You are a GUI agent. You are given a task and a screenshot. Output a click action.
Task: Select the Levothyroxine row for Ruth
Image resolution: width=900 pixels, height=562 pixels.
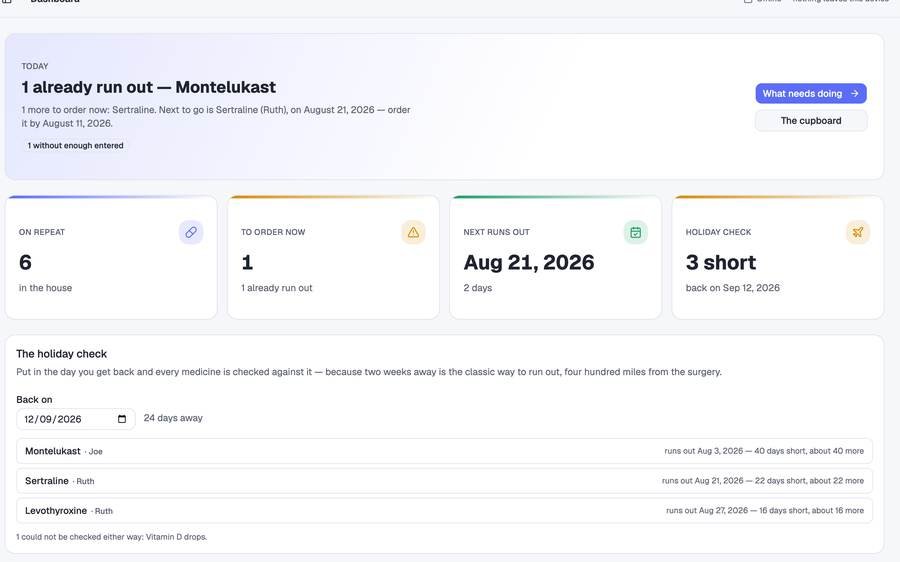point(444,511)
